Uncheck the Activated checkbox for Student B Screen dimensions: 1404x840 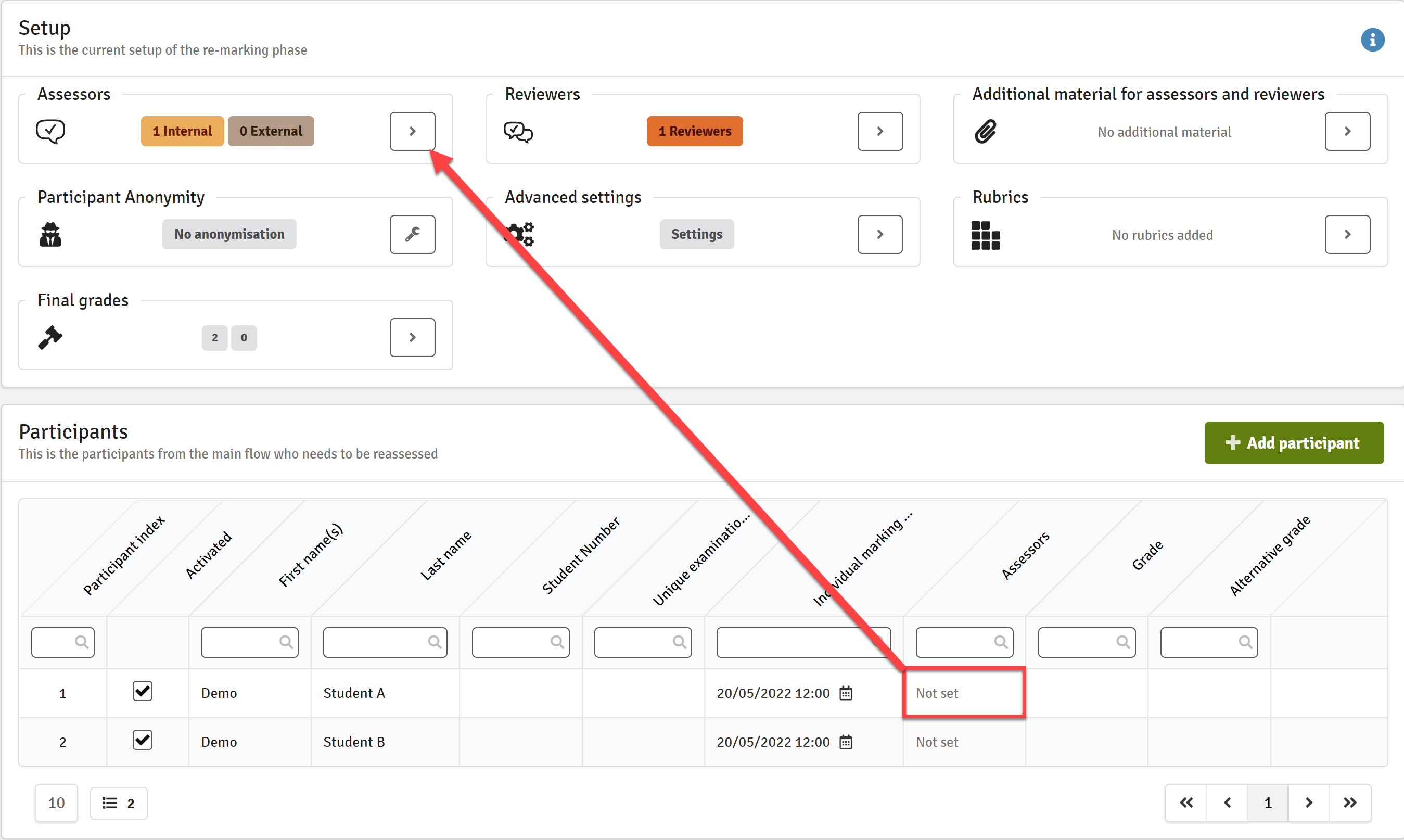point(143,739)
